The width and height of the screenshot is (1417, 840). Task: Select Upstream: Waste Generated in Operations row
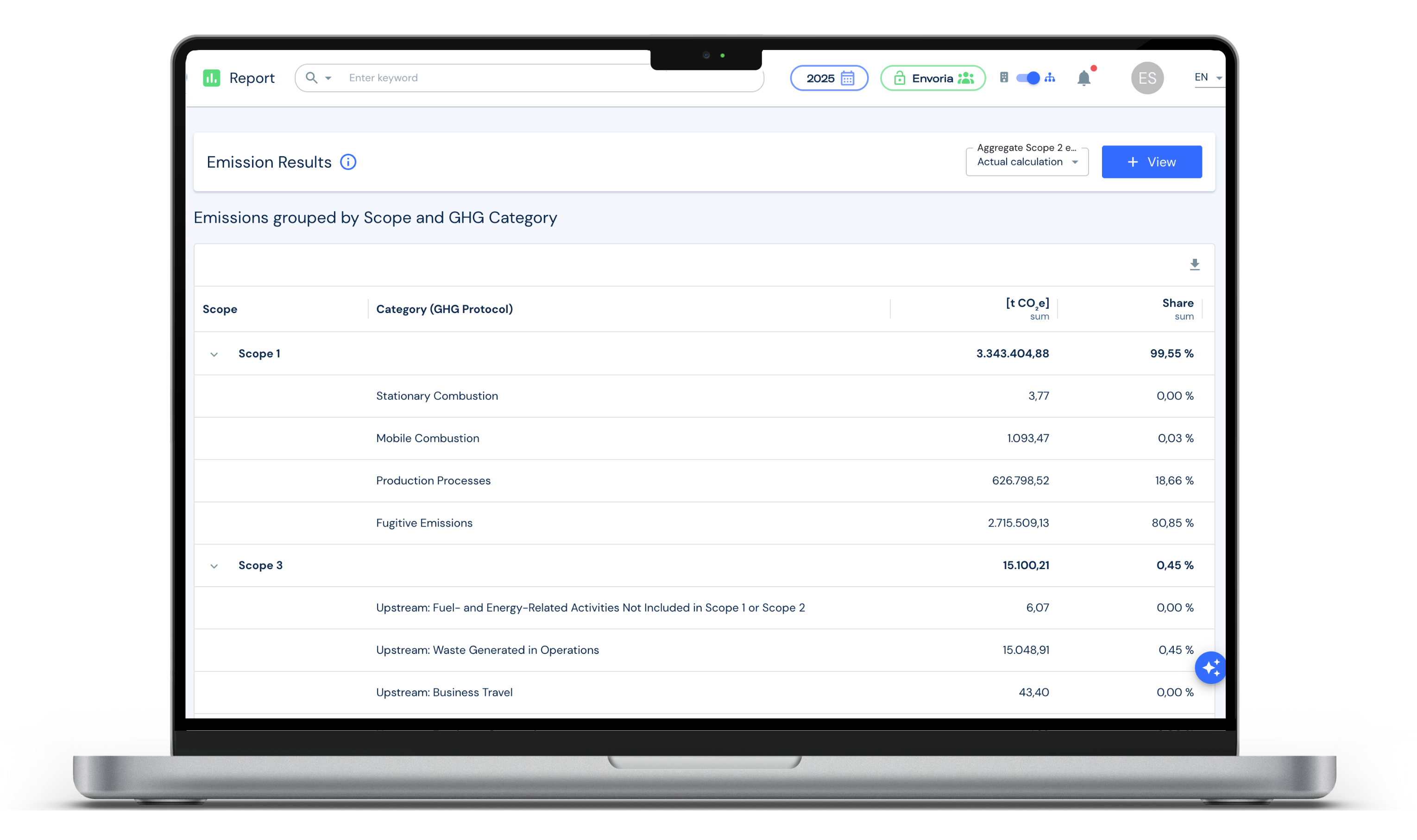(704, 651)
